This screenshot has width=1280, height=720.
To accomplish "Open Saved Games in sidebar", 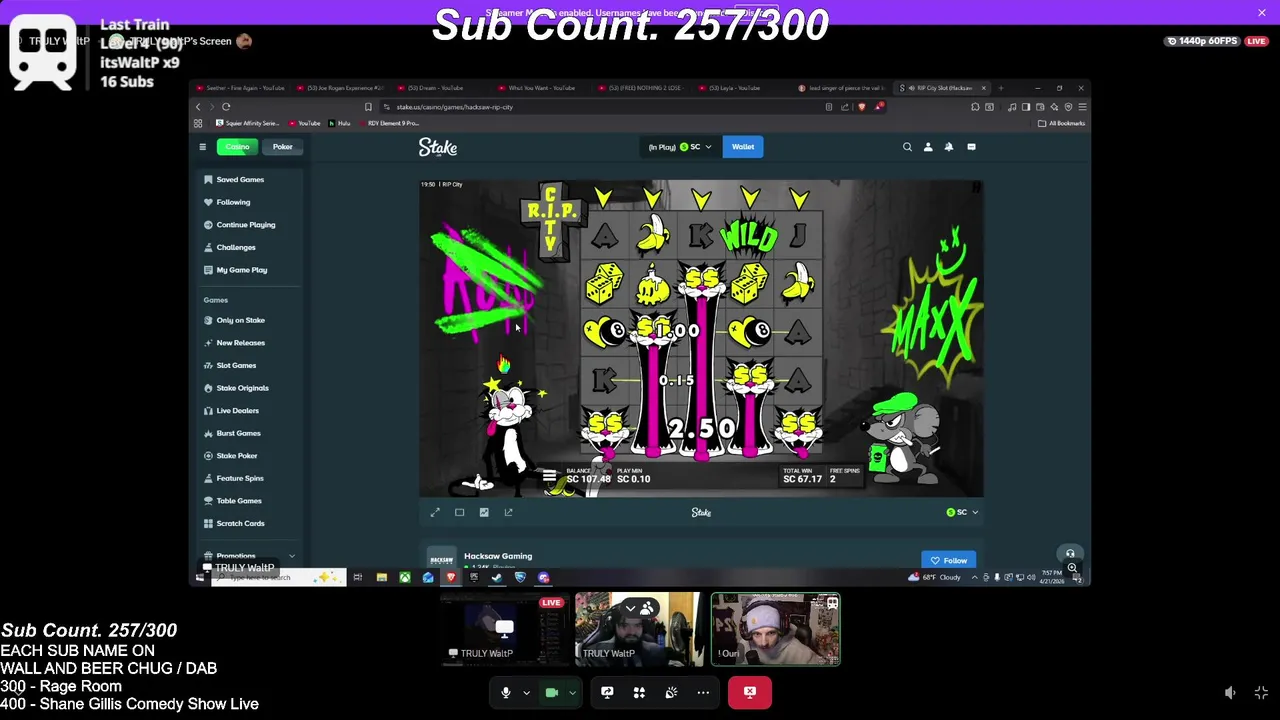I will click(x=240, y=180).
